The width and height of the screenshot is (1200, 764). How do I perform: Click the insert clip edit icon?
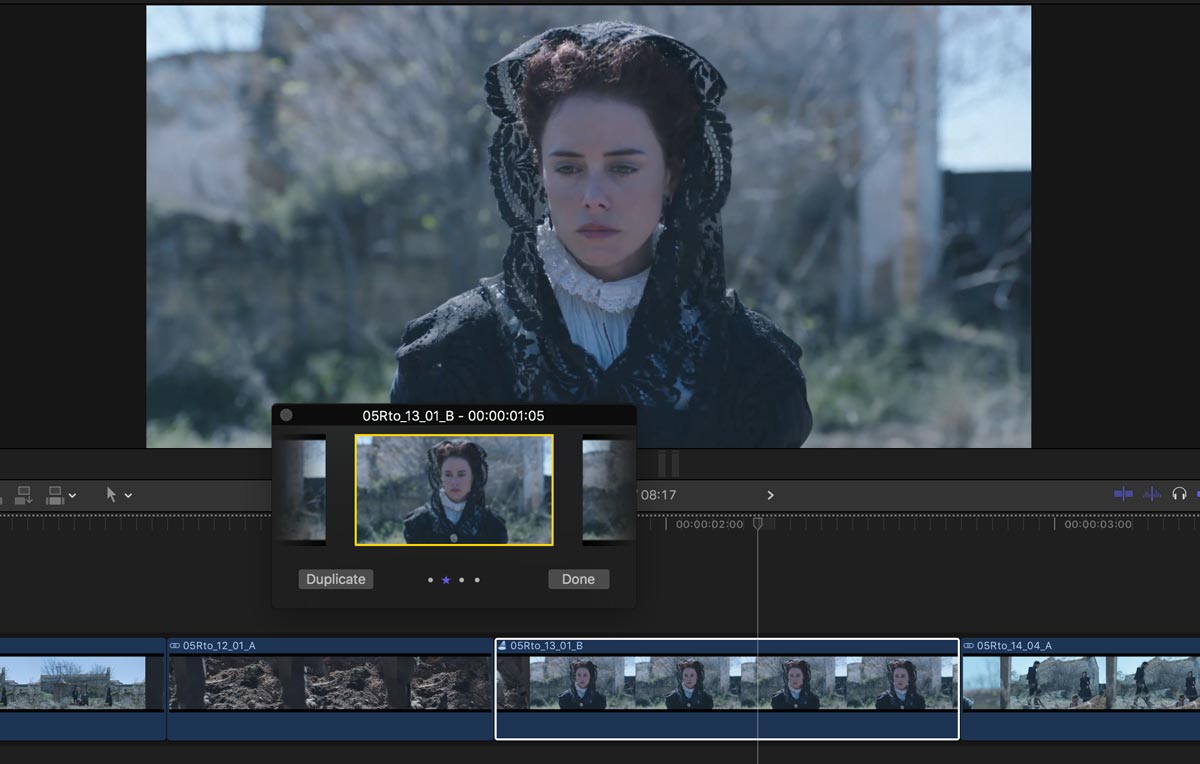[x=24, y=495]
